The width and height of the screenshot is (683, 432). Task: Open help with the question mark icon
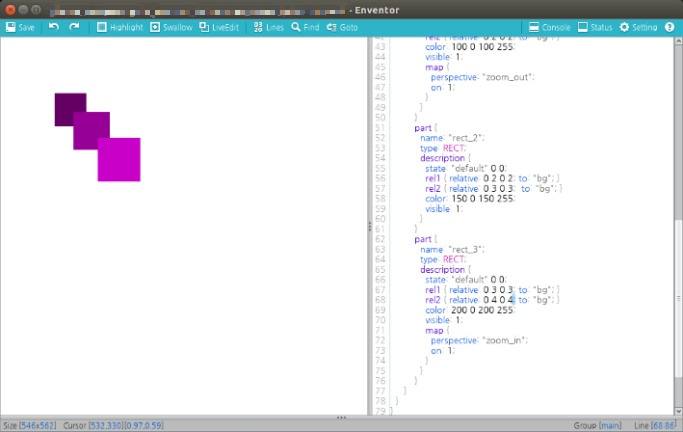(x=669, y=27)
